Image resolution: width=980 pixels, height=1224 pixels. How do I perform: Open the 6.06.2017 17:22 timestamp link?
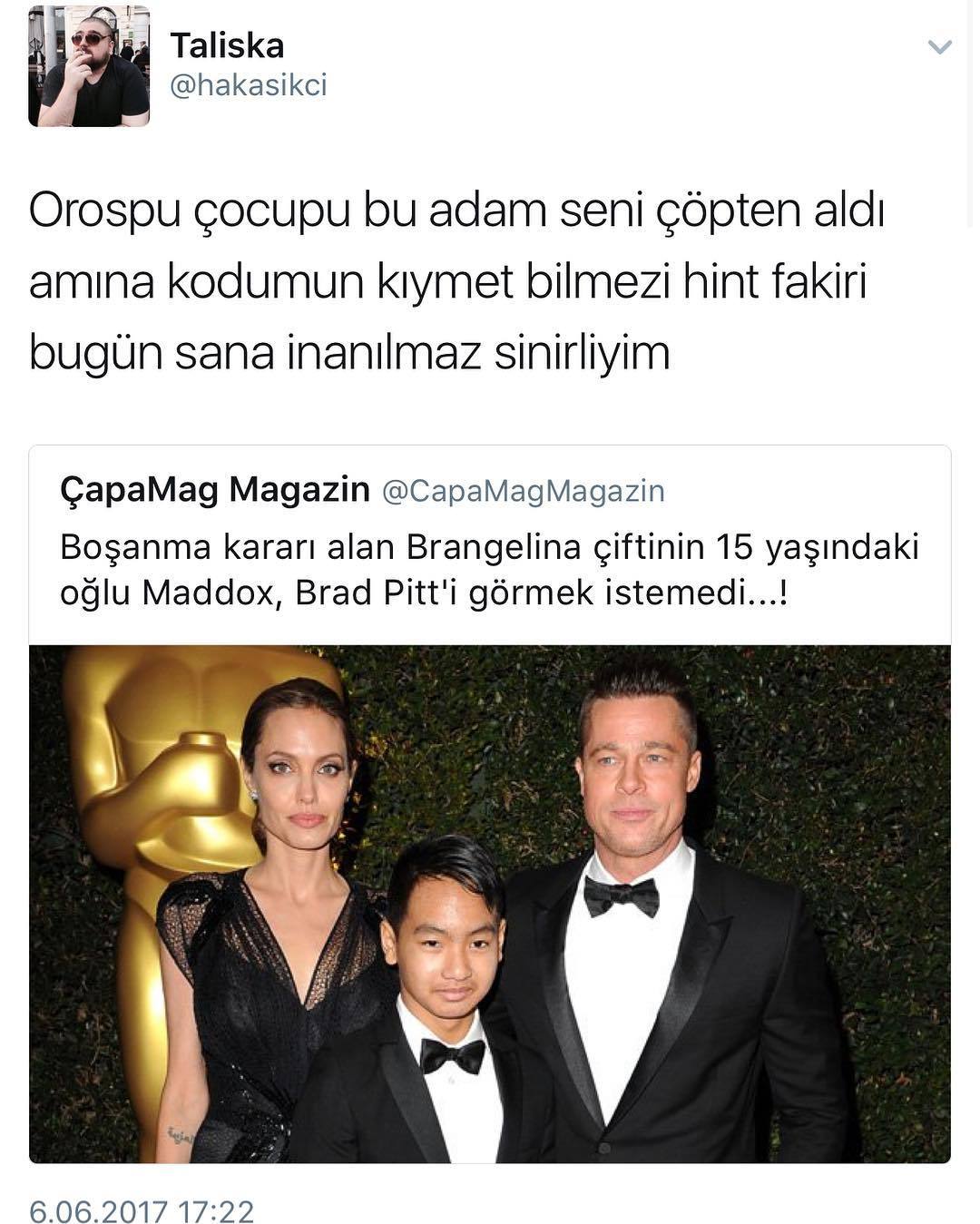(x=142, y=1209)
